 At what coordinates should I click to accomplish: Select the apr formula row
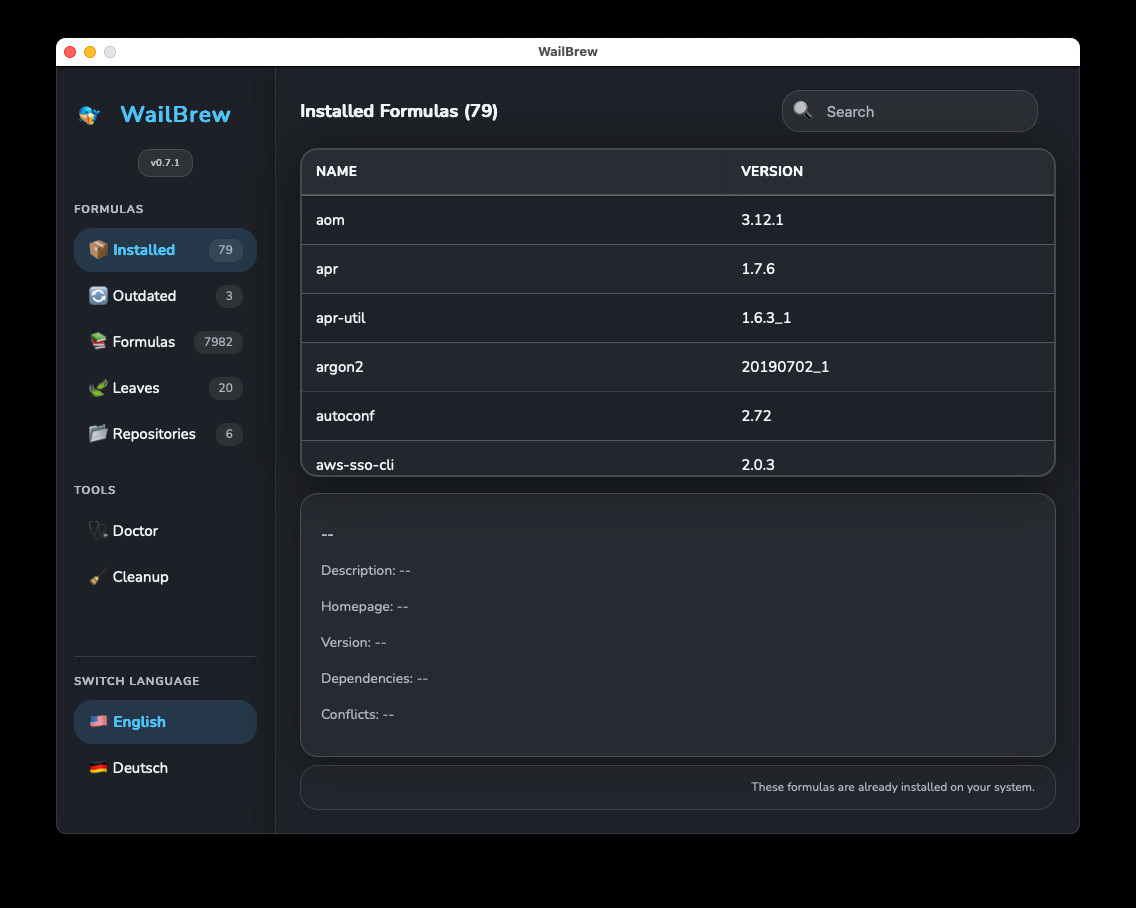click(x=677, y=269)
